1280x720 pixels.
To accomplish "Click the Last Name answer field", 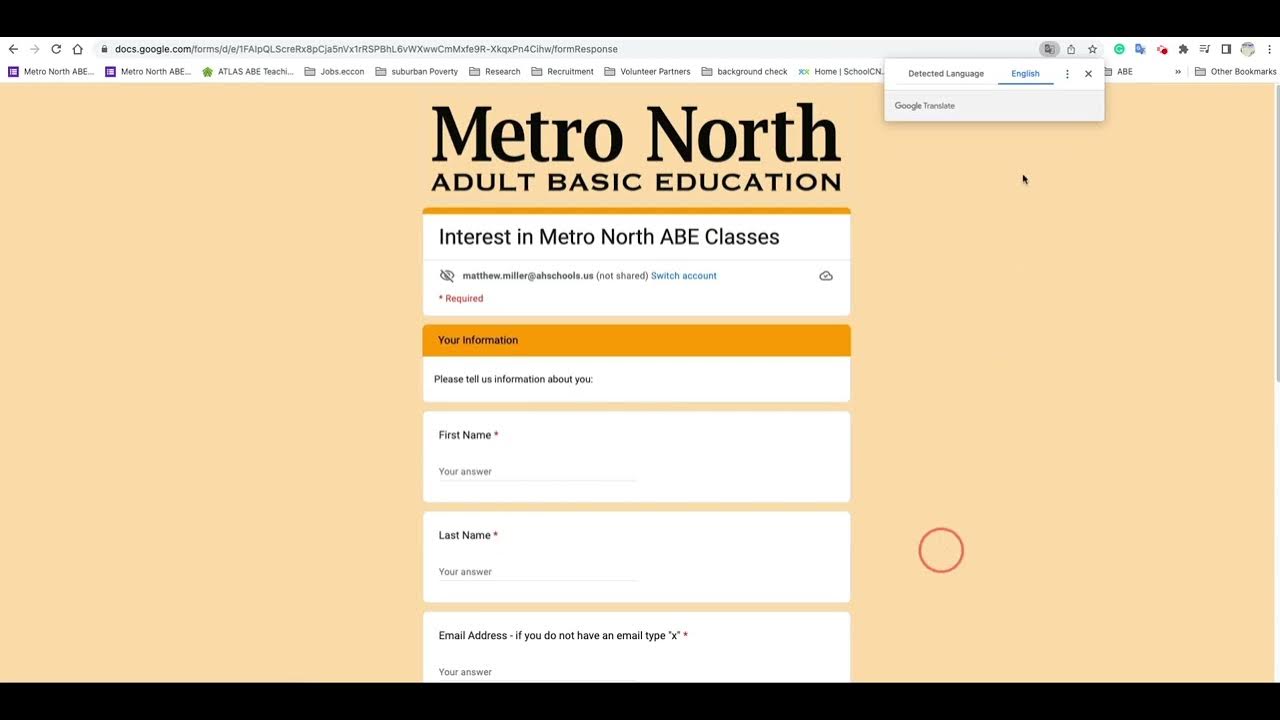I will pyautogui.click(x=537, y=572).
